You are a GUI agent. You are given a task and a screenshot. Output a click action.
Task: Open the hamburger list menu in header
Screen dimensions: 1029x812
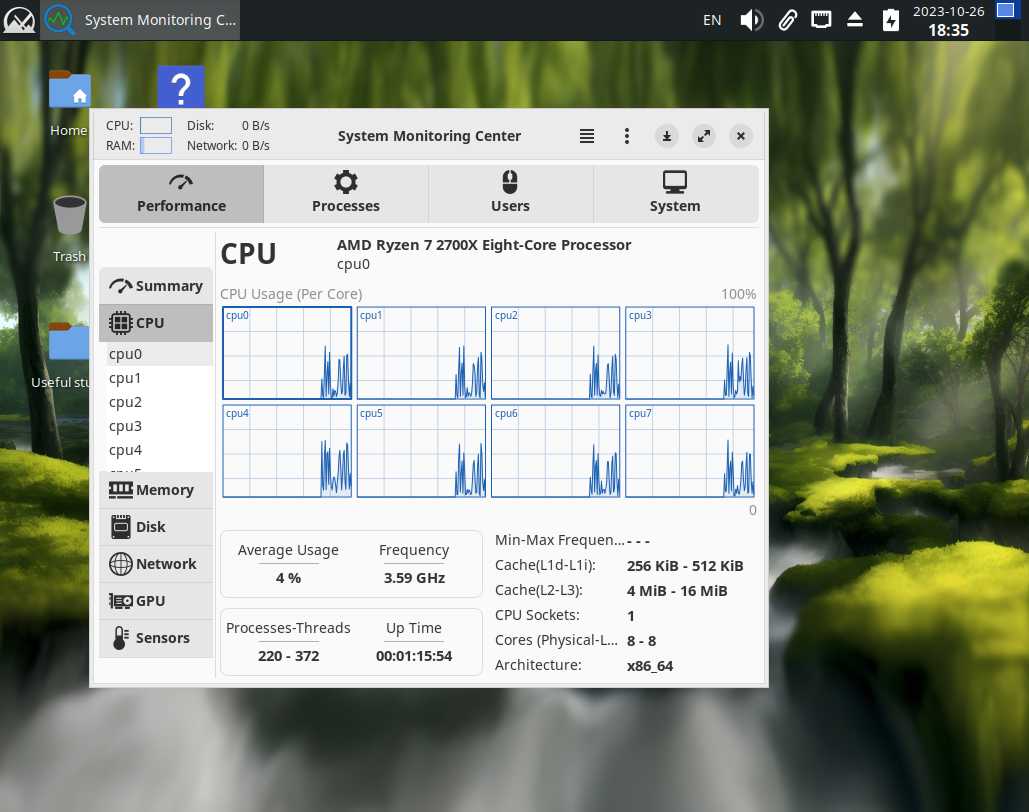point(588,136)
